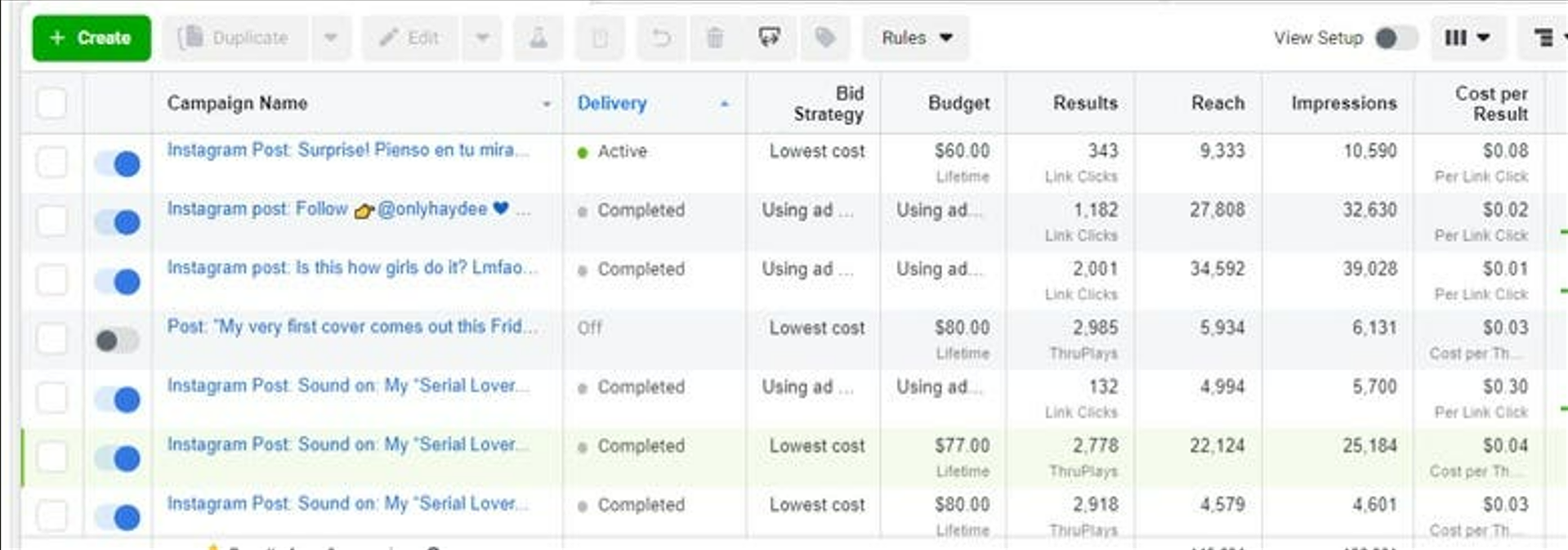Viewport: 1568px width, 550px height.
Task: Click the clipboard icon beside the flask
Action: pyautogui.click(x=600, y=38)
